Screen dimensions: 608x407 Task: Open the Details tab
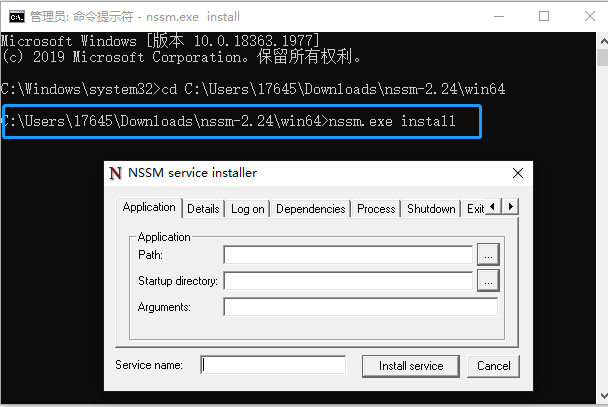pos(203,209)
